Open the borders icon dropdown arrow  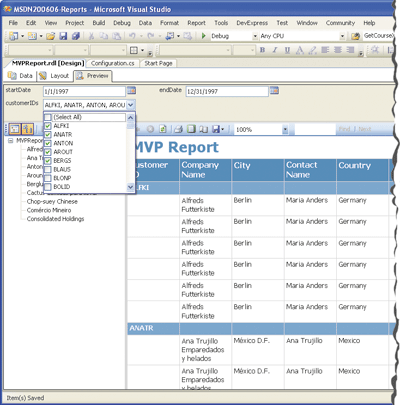coord(142,50)
